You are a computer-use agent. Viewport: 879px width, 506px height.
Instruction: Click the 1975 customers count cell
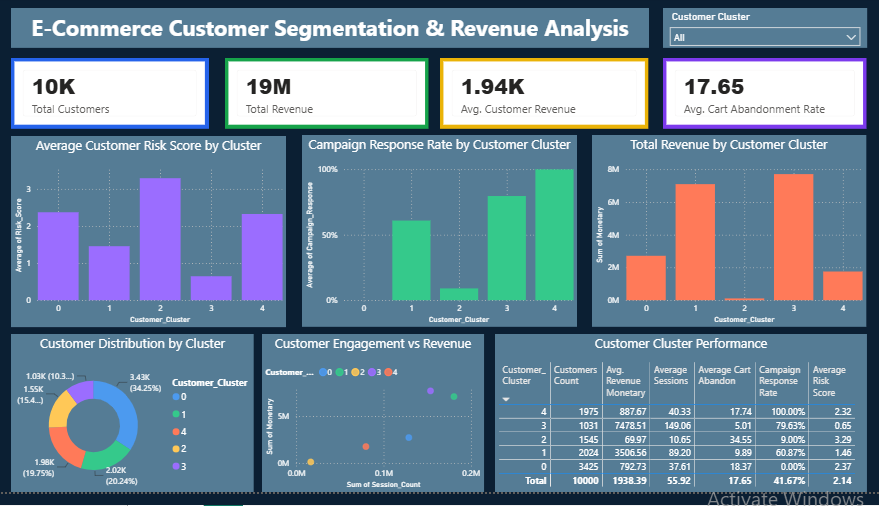coord(588,412)
